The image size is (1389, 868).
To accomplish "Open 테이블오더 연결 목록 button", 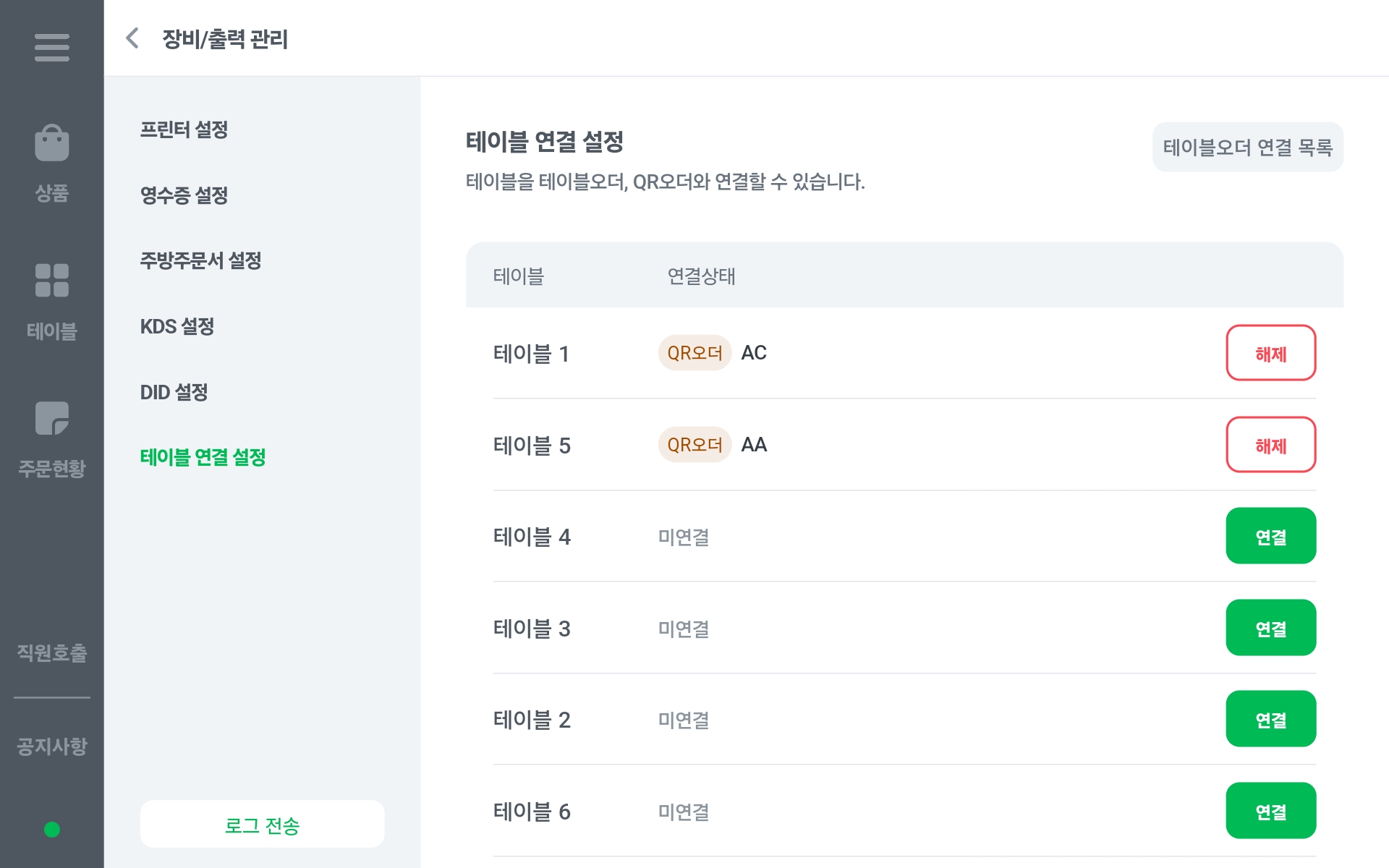I will [1247, 148].
